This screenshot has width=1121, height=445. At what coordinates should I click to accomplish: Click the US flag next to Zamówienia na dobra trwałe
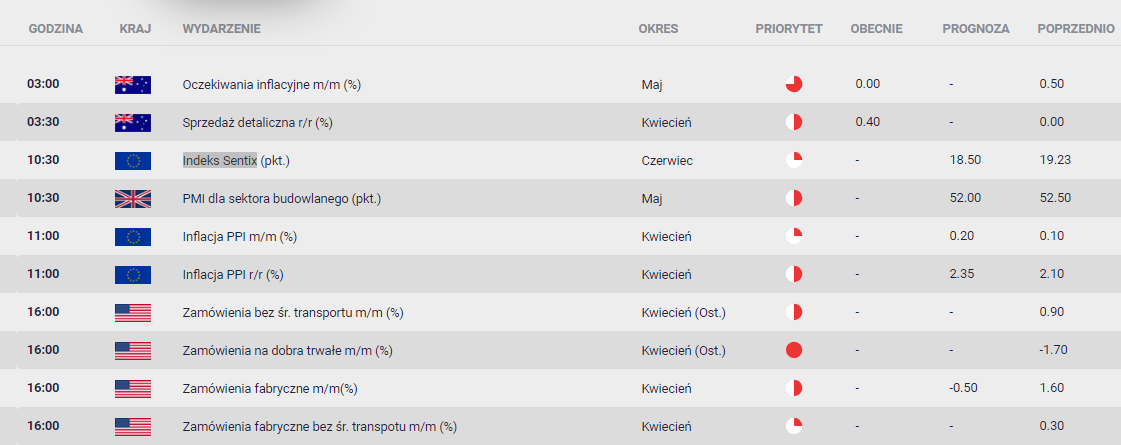click(x=132, y=351)
